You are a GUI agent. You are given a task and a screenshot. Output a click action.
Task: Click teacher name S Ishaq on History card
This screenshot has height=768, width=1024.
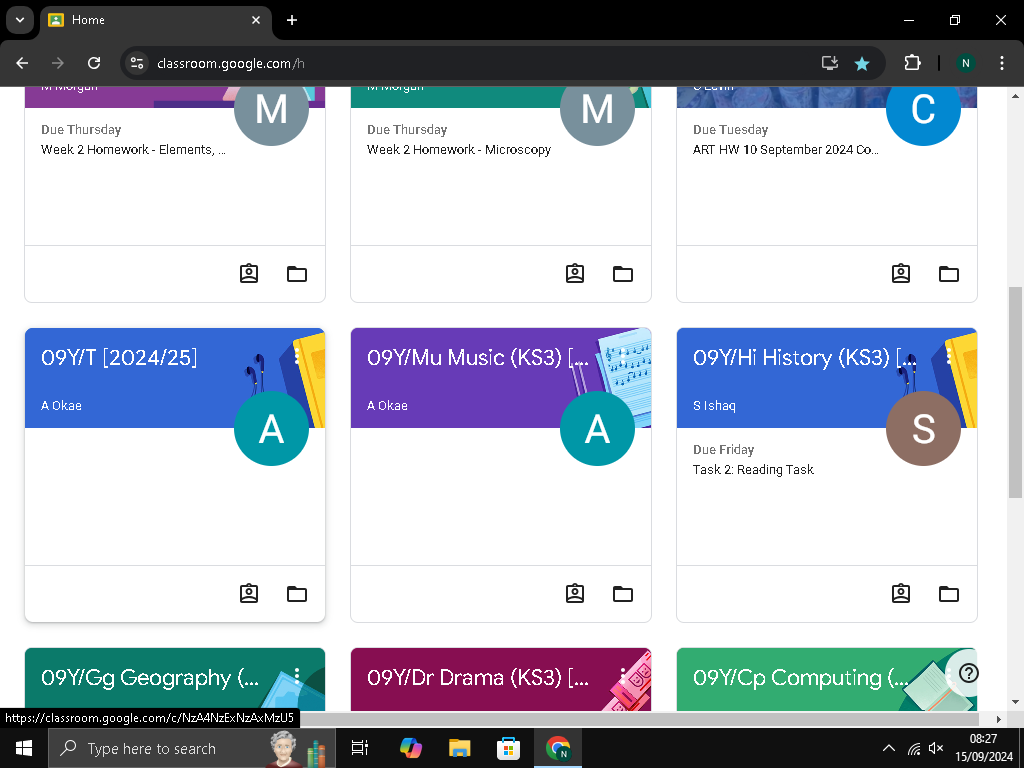(714, 406)
